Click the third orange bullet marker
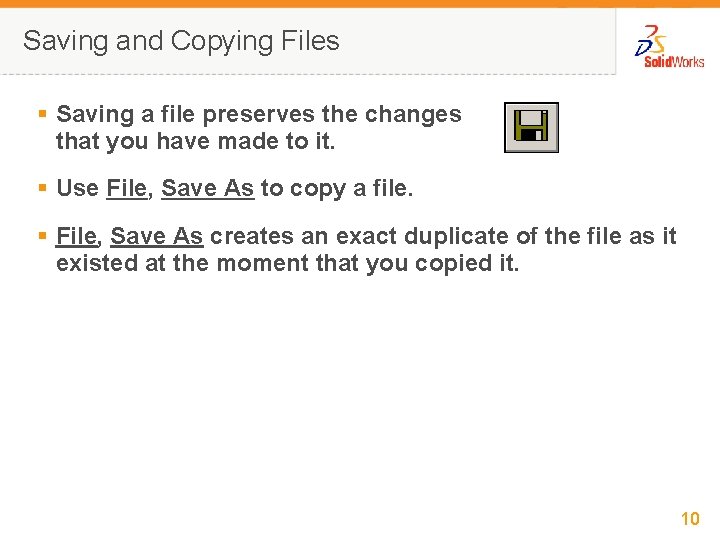The image size is (720, 540). coord(43,236)
